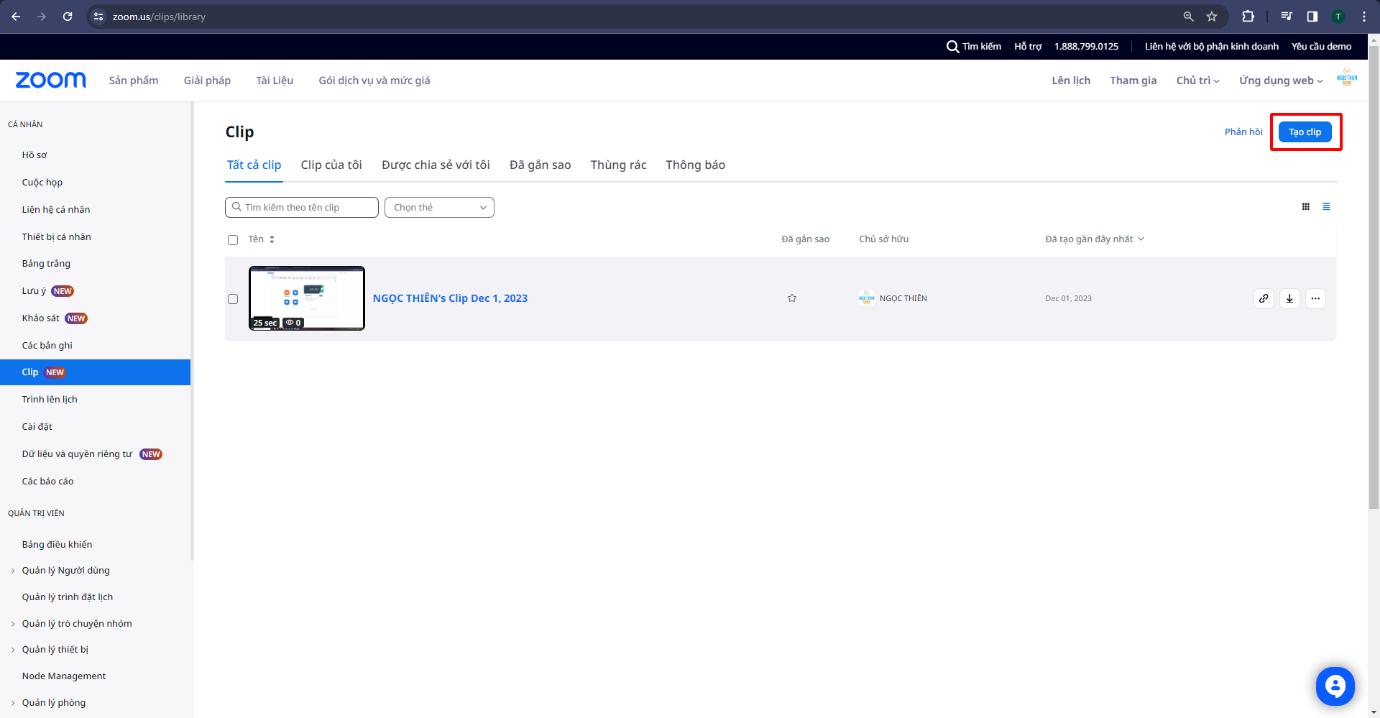Open the chat support bubble
This screenshot has height=718, width=1380.
pos(1334,686)
